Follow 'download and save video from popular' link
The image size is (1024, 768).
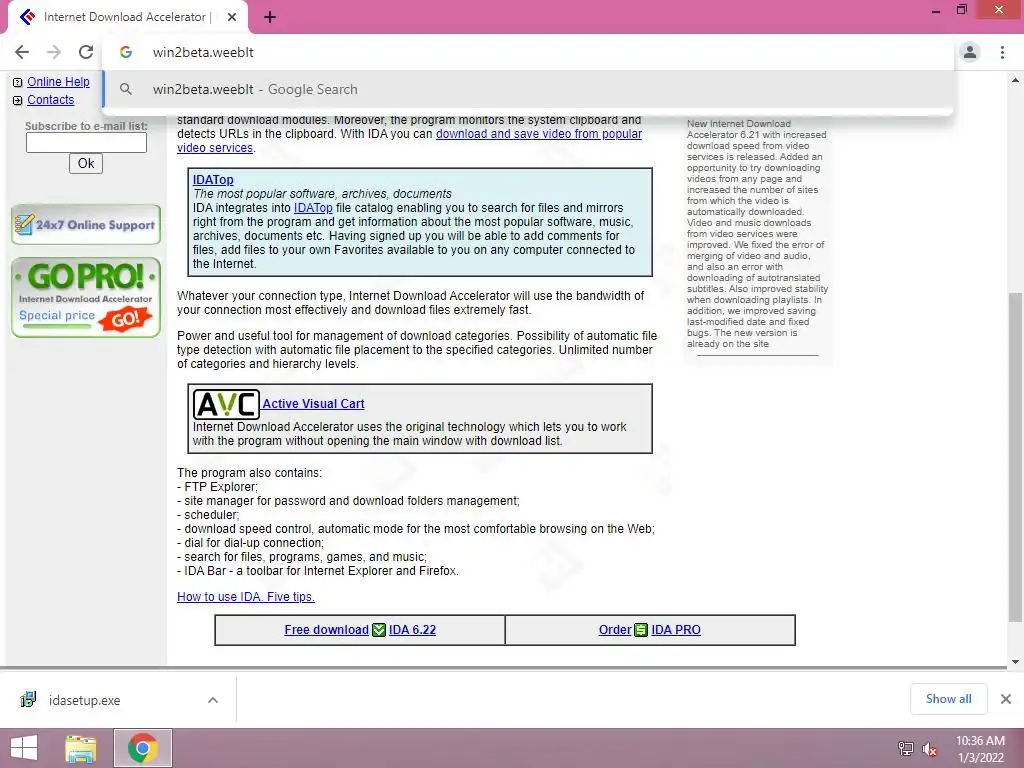(x=539, y=134)
